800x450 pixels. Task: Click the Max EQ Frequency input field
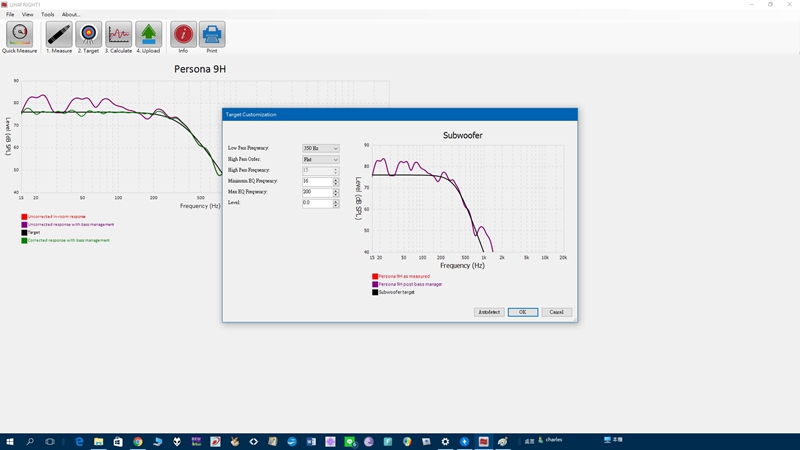[317, 192]
